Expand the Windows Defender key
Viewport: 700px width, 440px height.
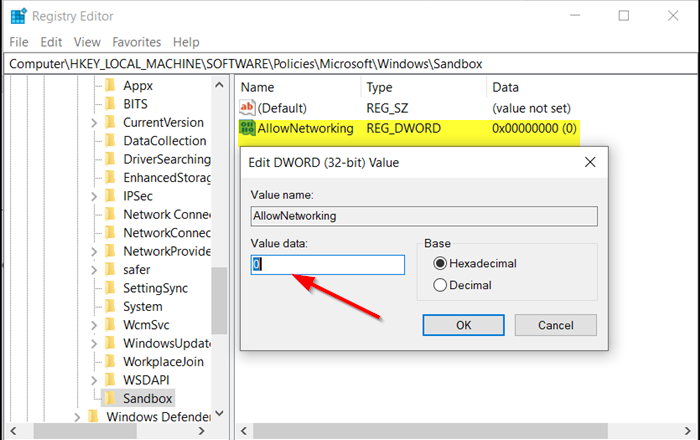point(77,417)
